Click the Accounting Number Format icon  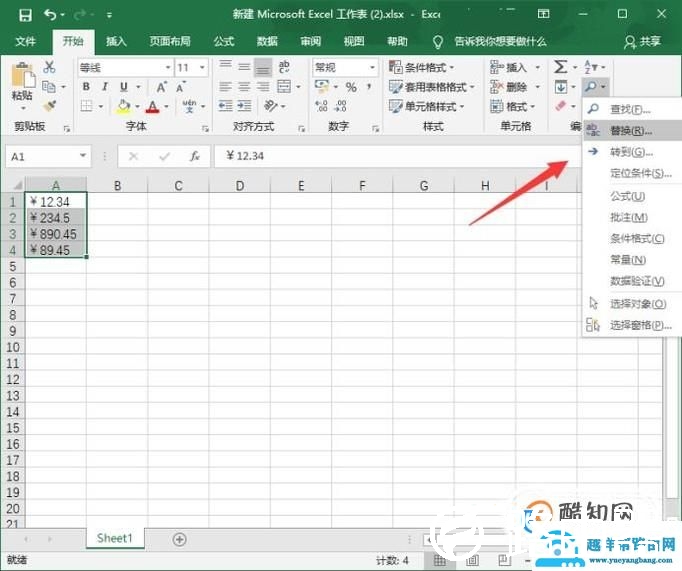[321, 87]
